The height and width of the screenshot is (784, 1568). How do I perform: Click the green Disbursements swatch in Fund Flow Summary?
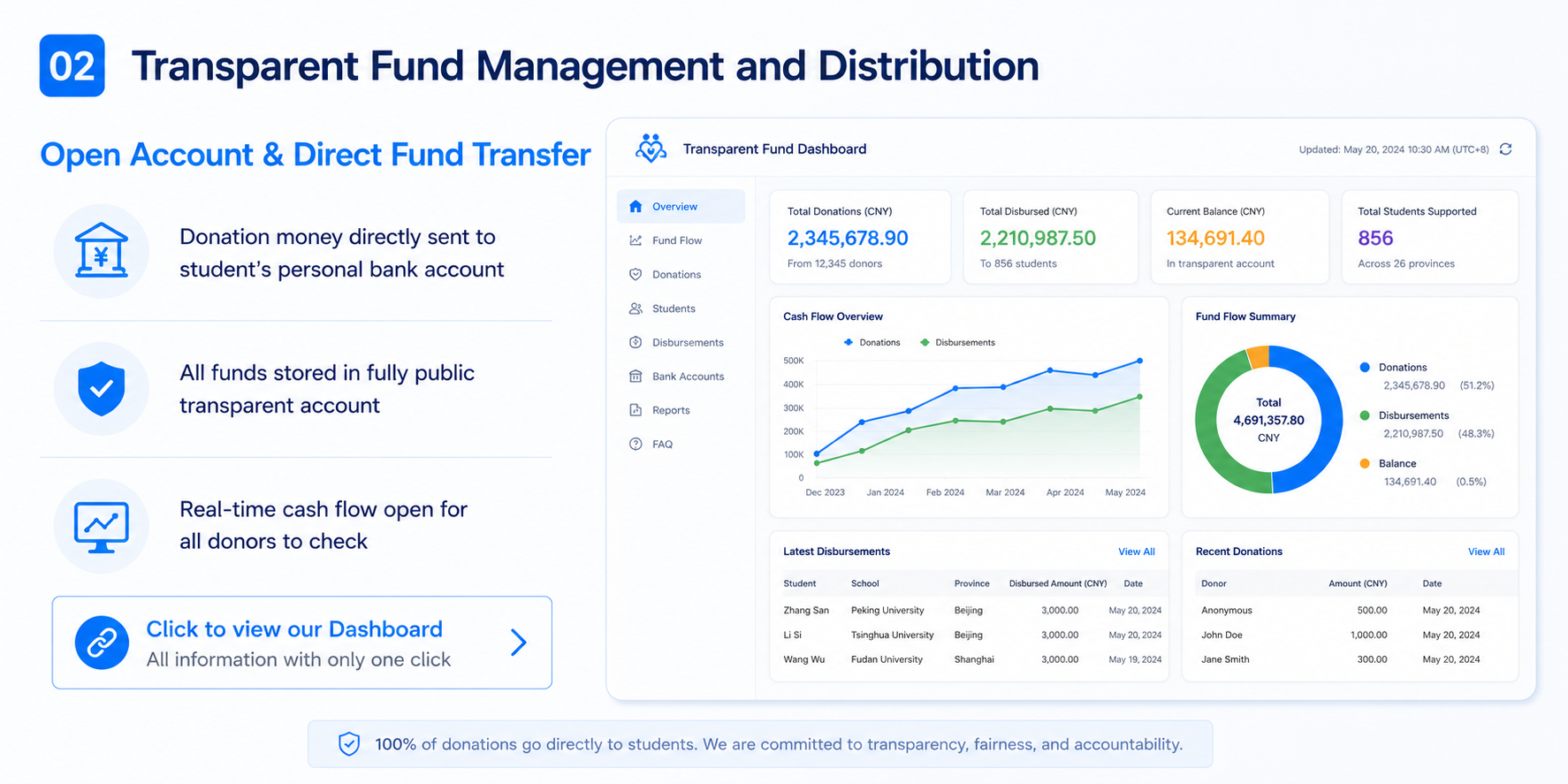coord(1365,415)
